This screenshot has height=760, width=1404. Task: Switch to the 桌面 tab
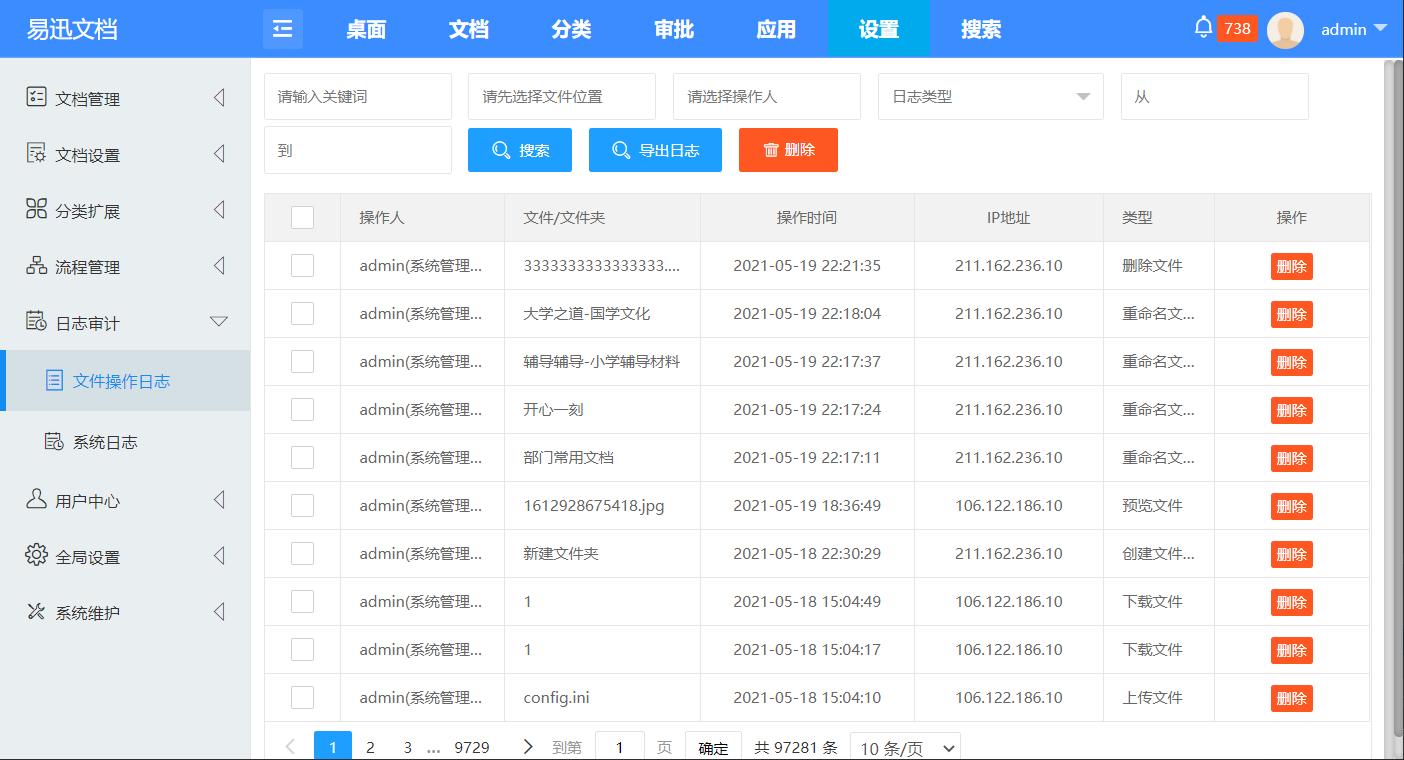(x=366, y=29)
